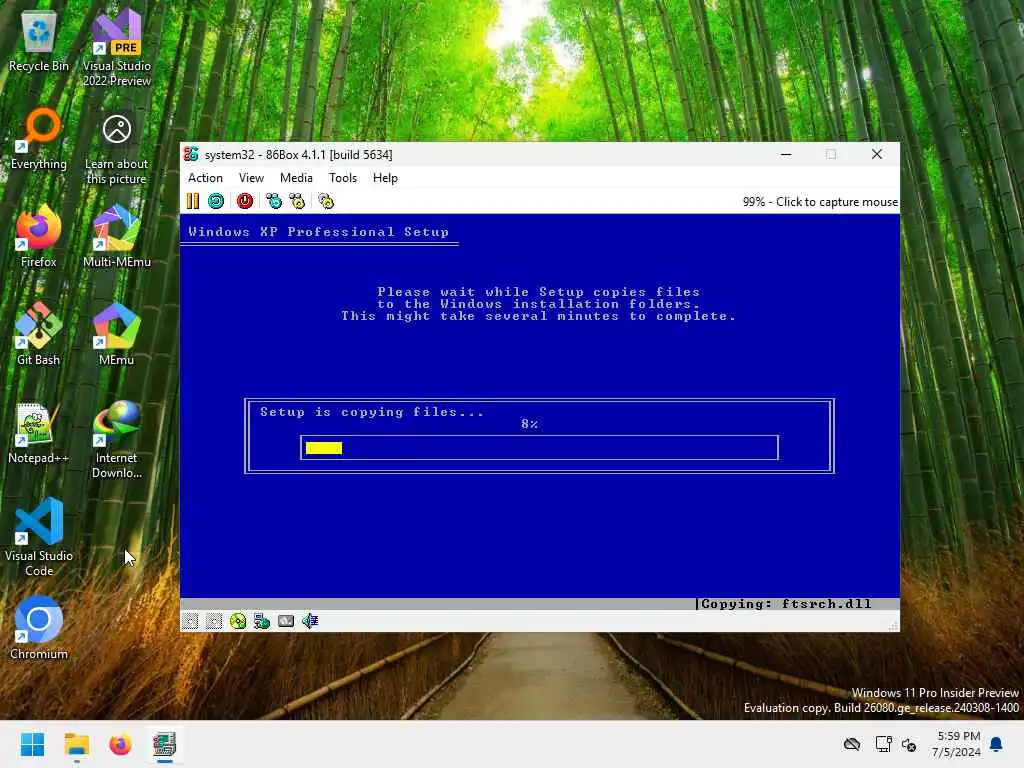The image size is (1024, 768).
Task: Open the View menu
Action: (251, 178)
